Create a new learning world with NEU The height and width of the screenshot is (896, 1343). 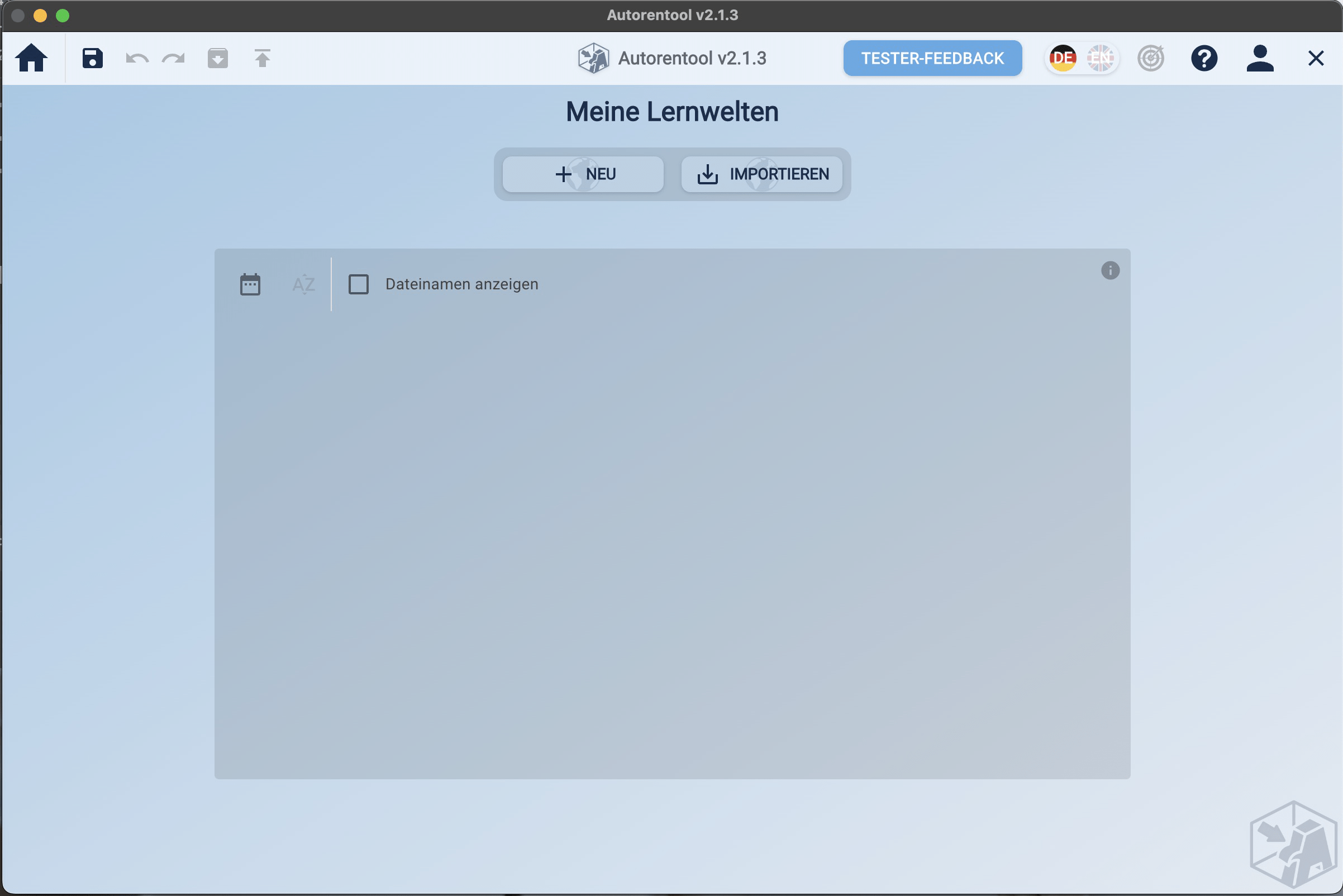[x=583, y=174]
